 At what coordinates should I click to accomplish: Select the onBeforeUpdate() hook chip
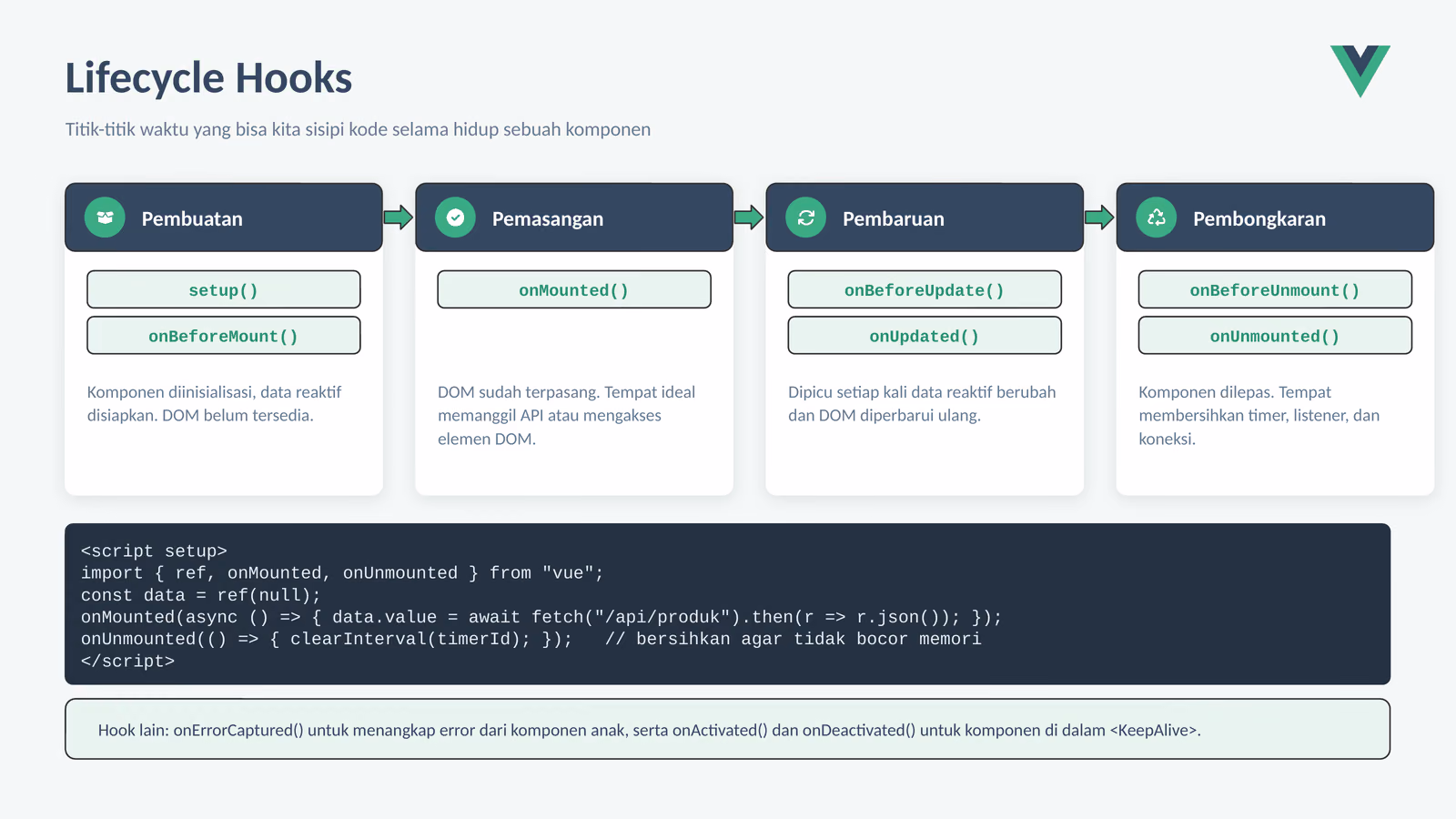[x=925, y=289]
